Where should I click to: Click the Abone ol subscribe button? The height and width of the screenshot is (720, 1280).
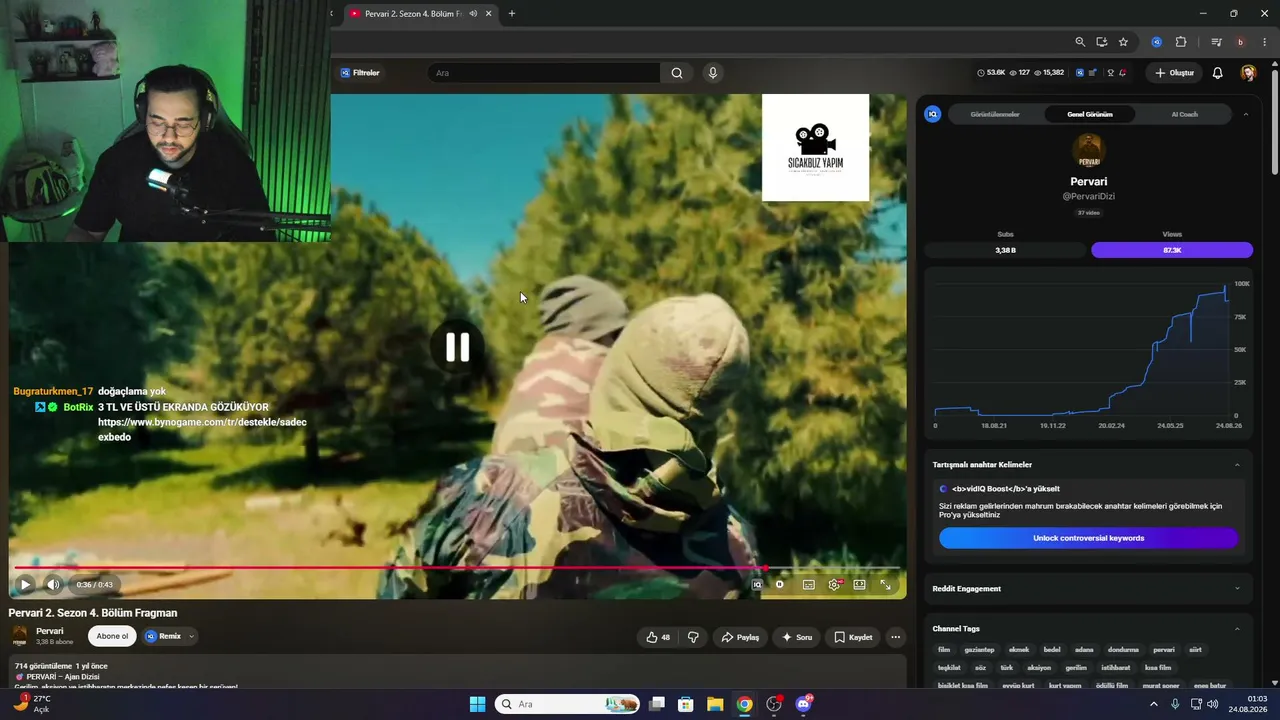point(112,636)
